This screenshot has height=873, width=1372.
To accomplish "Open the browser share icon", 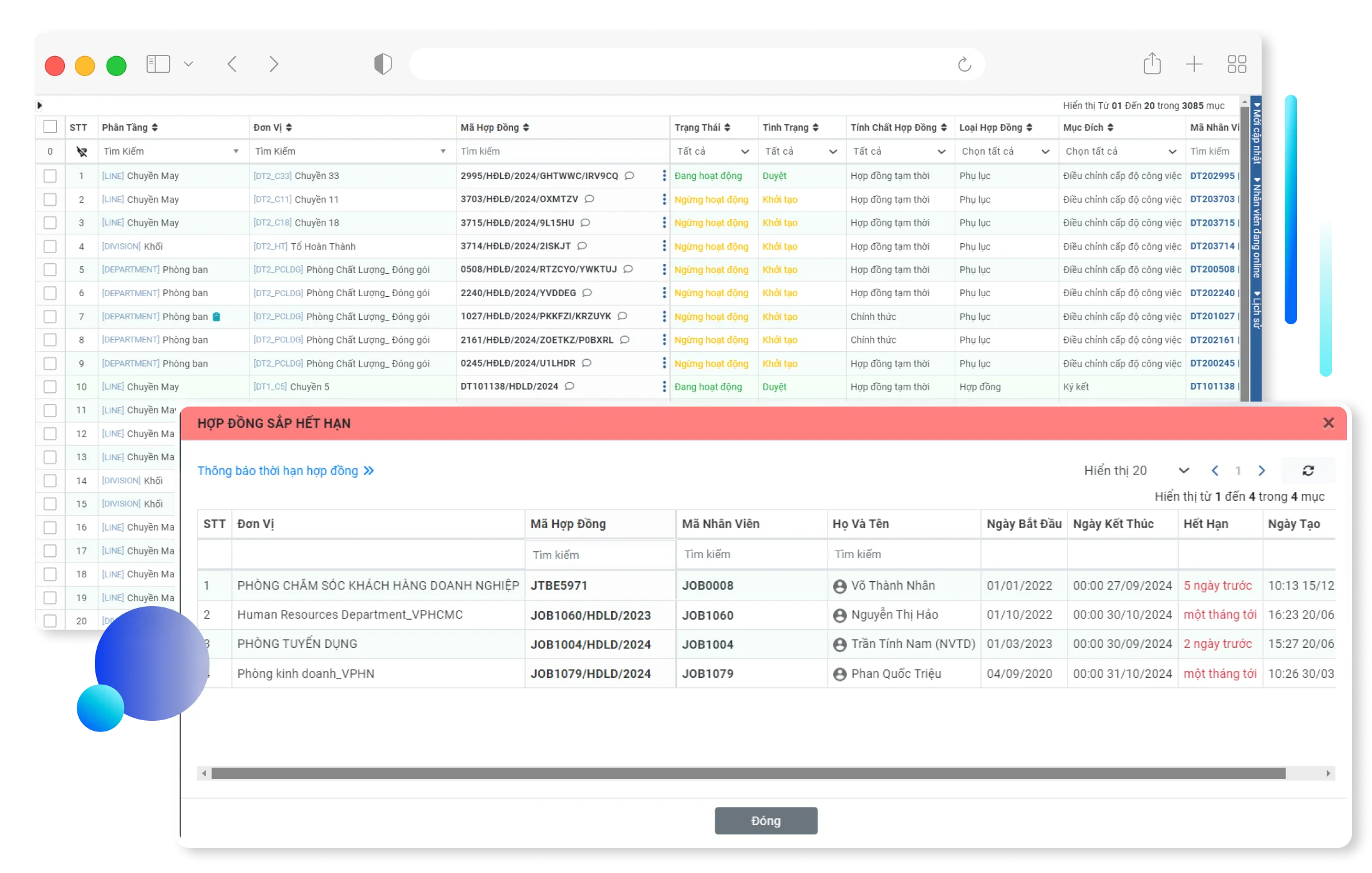I will (x=1152, y=64).
